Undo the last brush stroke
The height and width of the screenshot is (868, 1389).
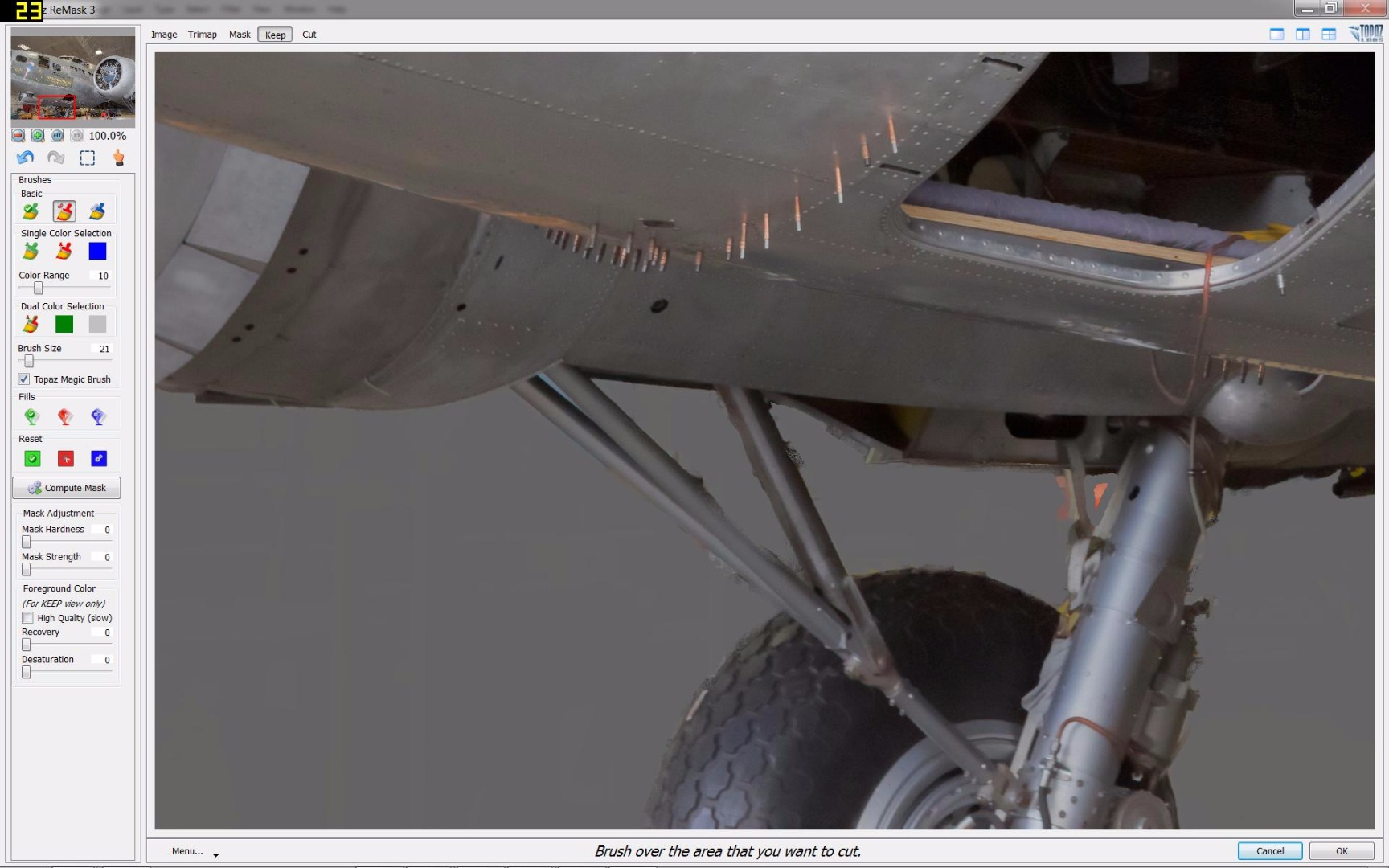(26, 158)
